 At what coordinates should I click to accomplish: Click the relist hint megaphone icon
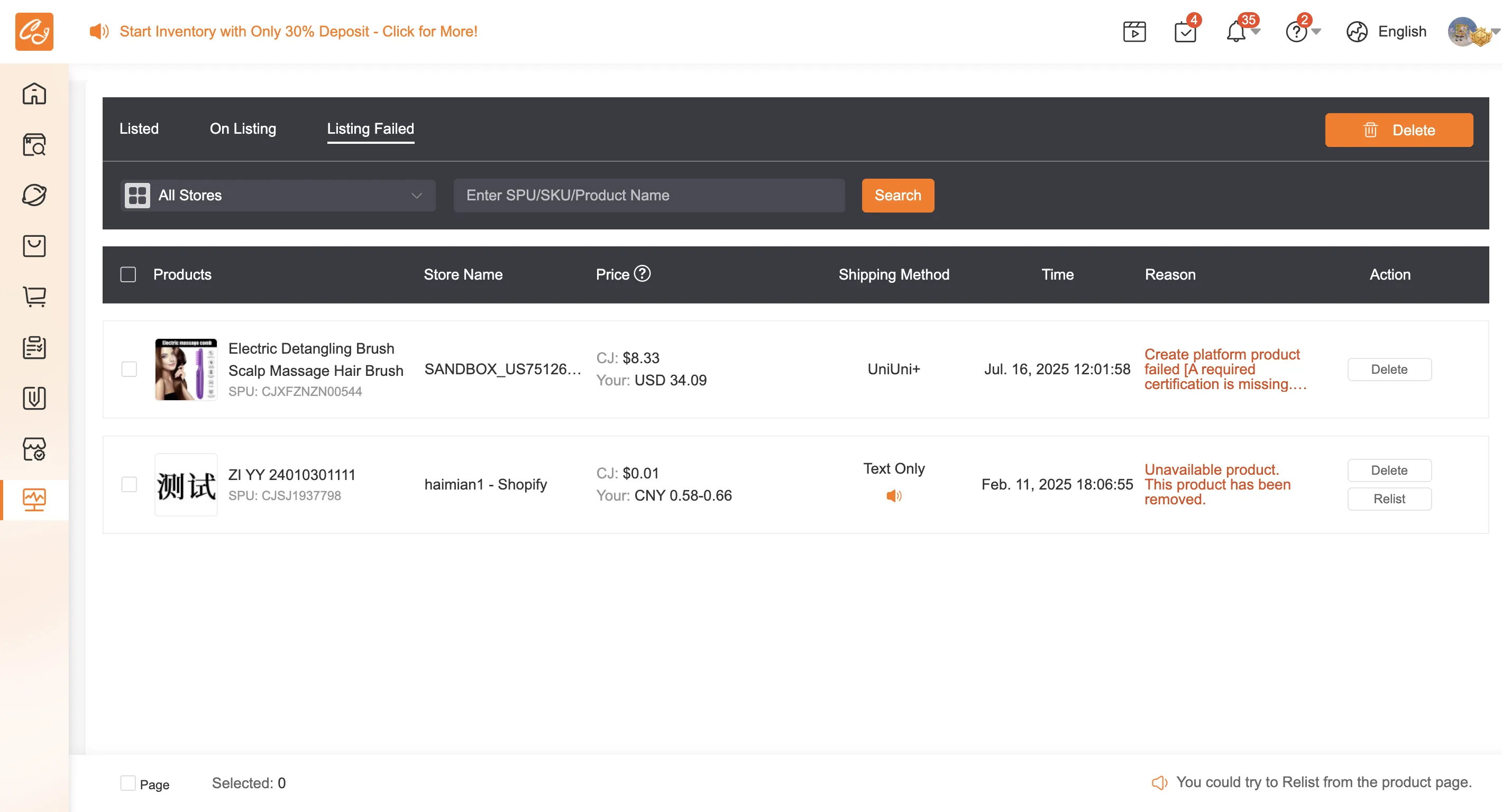[x=1159, y=782]
